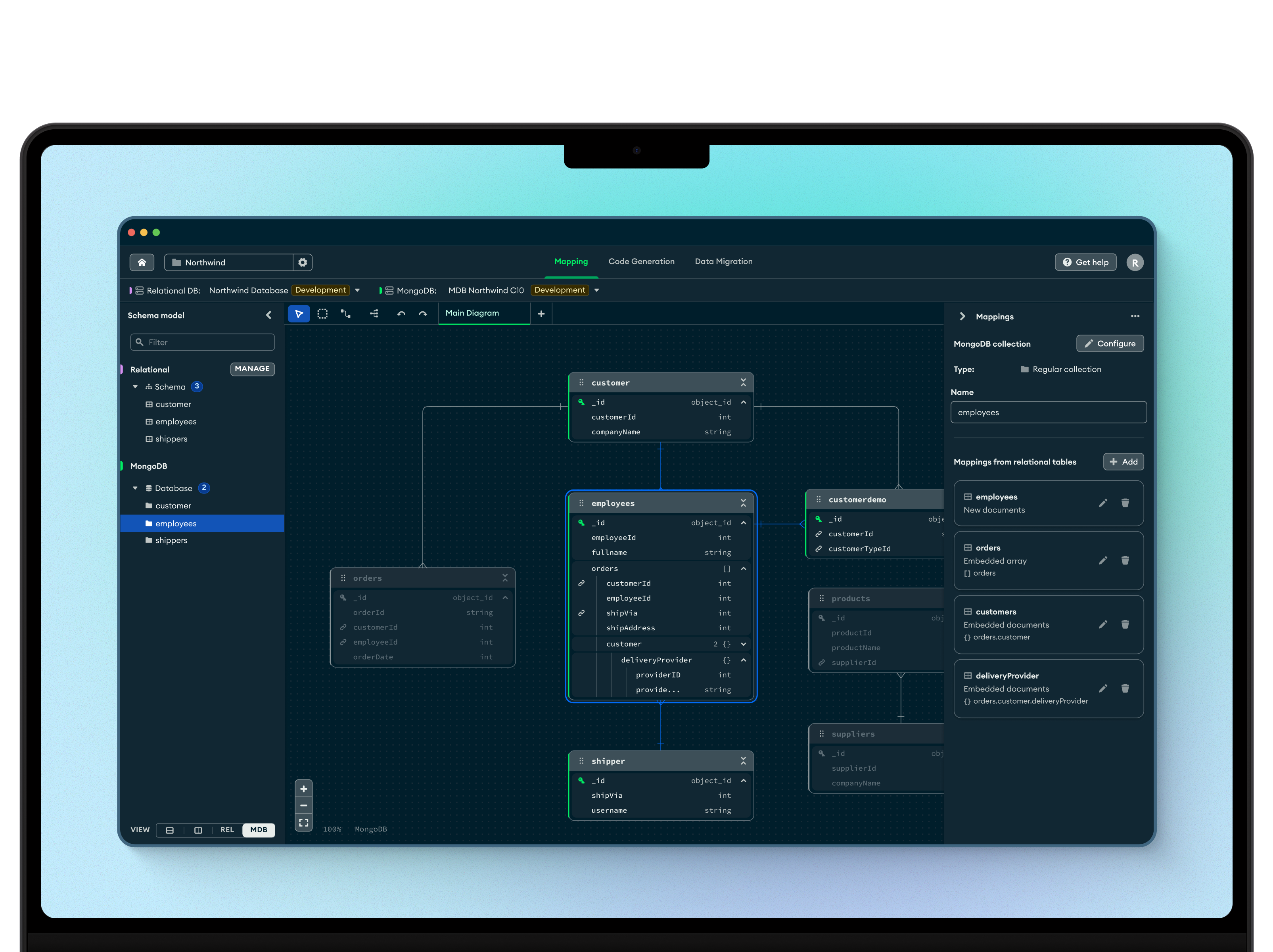The image size is (1273, 952).
Task: Collapse the MongoDB Database tree node
Action: pyautogui.click(x=135, y=488)
